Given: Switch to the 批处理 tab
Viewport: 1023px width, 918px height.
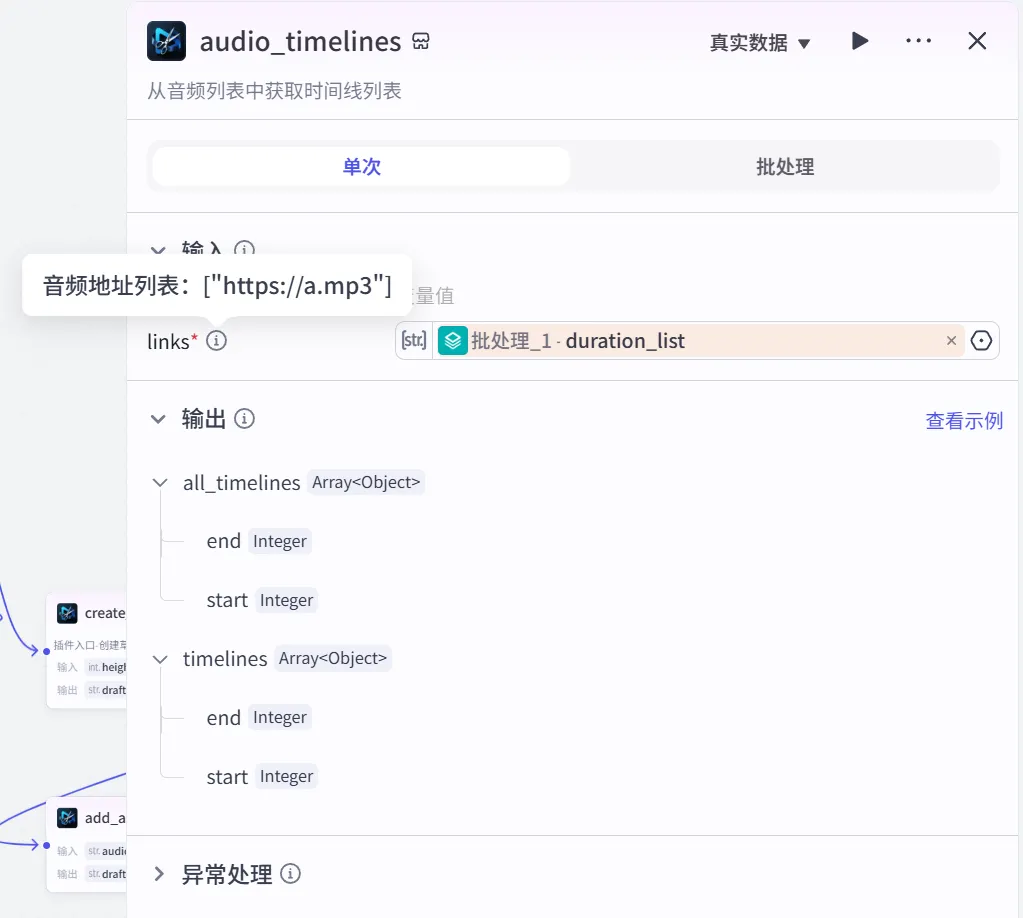Looking at the screenshot, I should tap(785, 166).
